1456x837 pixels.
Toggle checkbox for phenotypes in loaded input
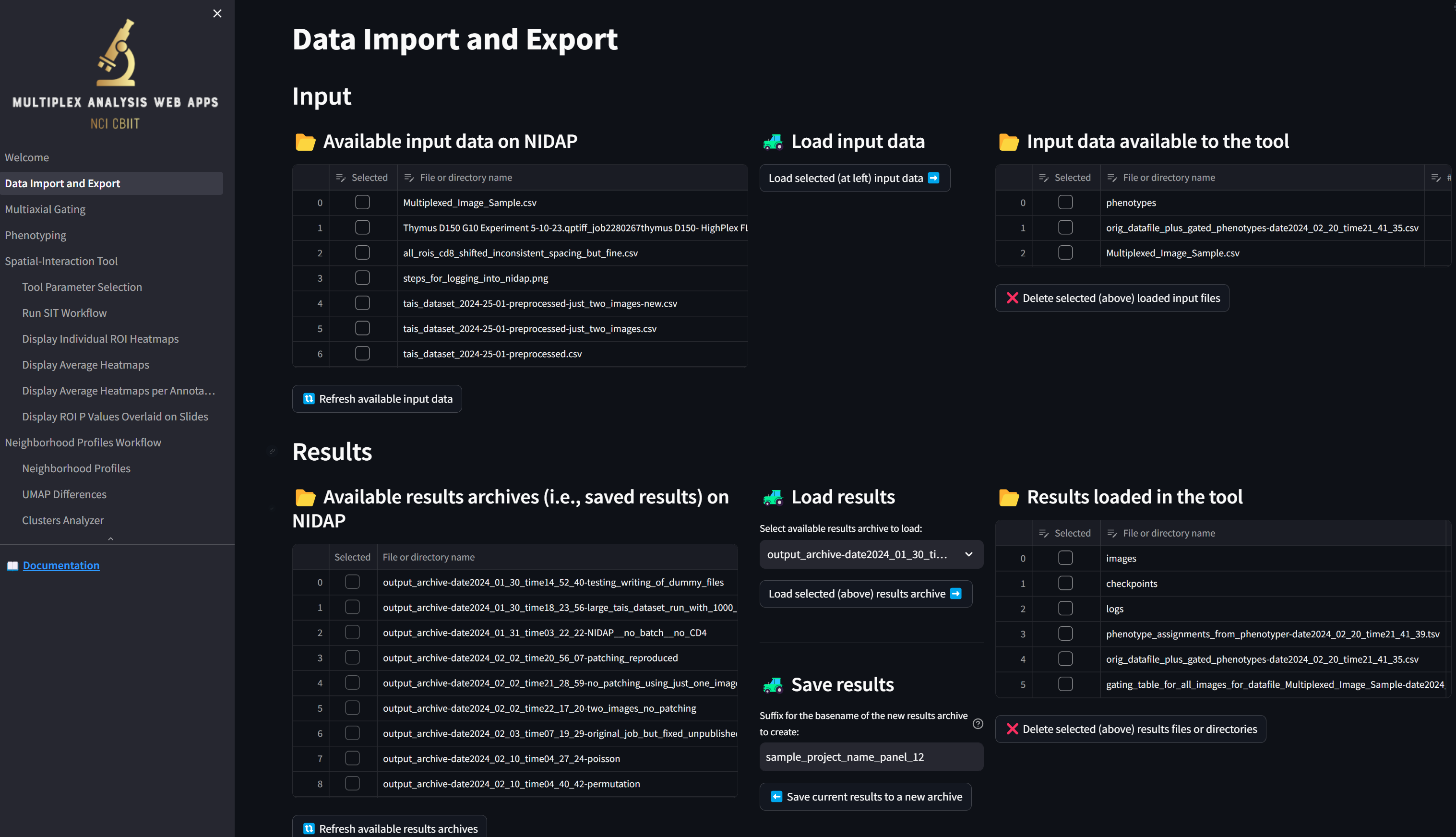coord(1065,202)
